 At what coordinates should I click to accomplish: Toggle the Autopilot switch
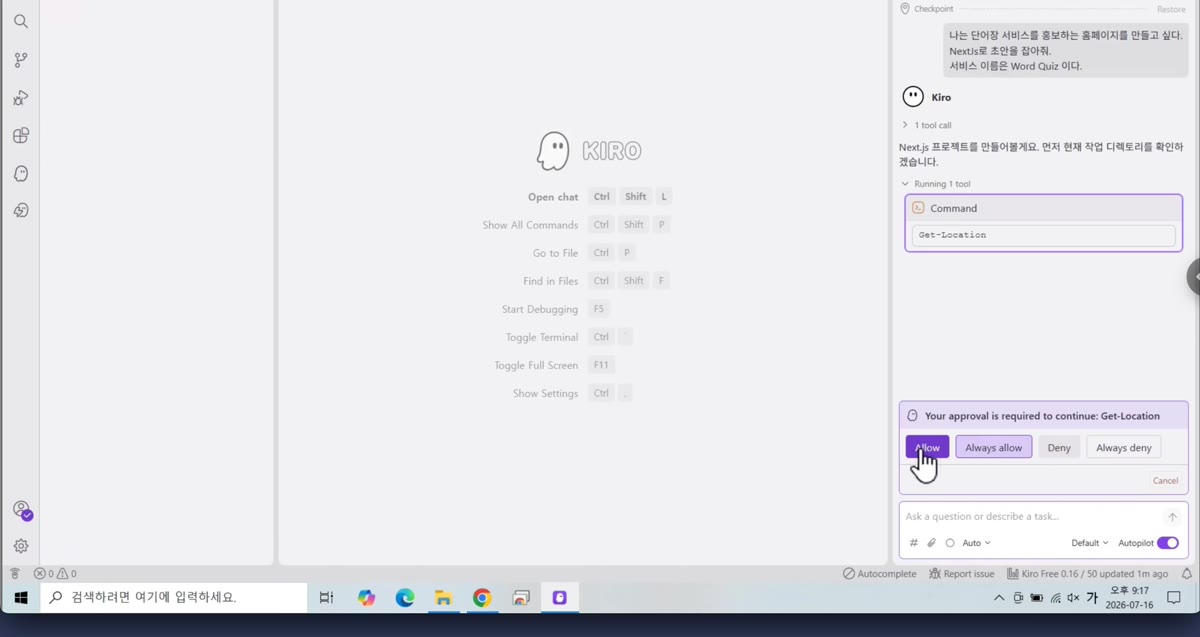point(1168,543)
